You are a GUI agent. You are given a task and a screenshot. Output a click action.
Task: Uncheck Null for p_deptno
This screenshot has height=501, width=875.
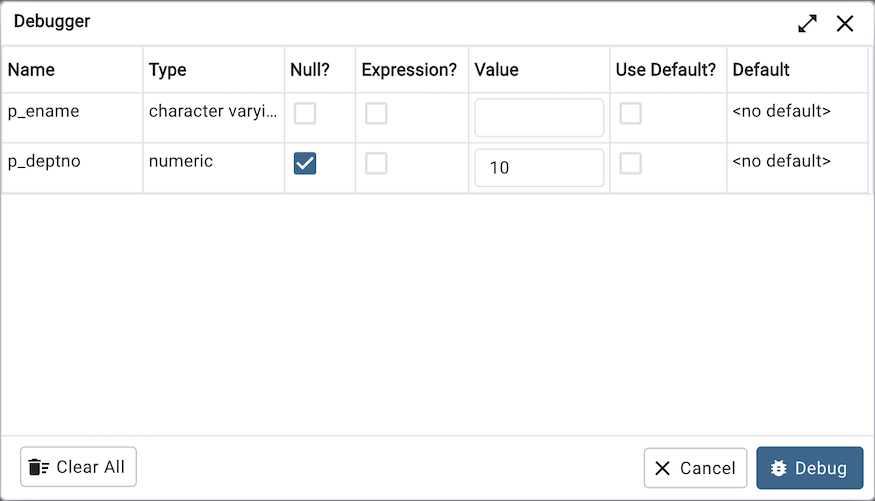[305, 164]
